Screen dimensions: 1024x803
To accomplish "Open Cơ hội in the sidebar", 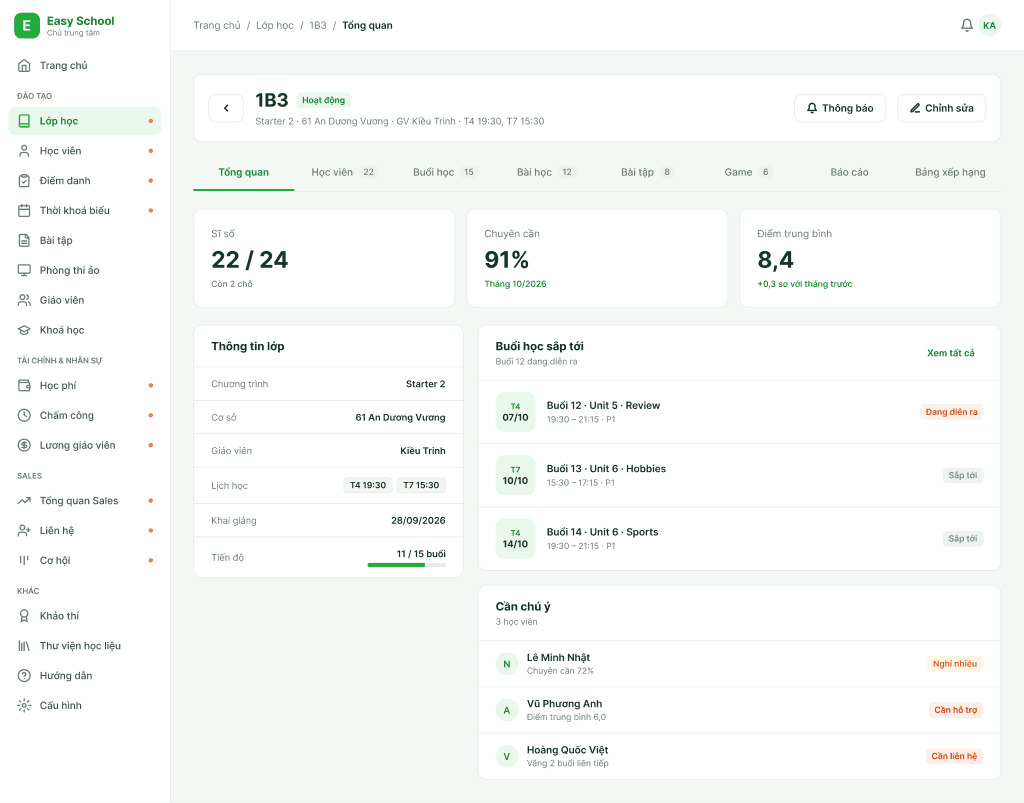I will (x=85, y=560).
